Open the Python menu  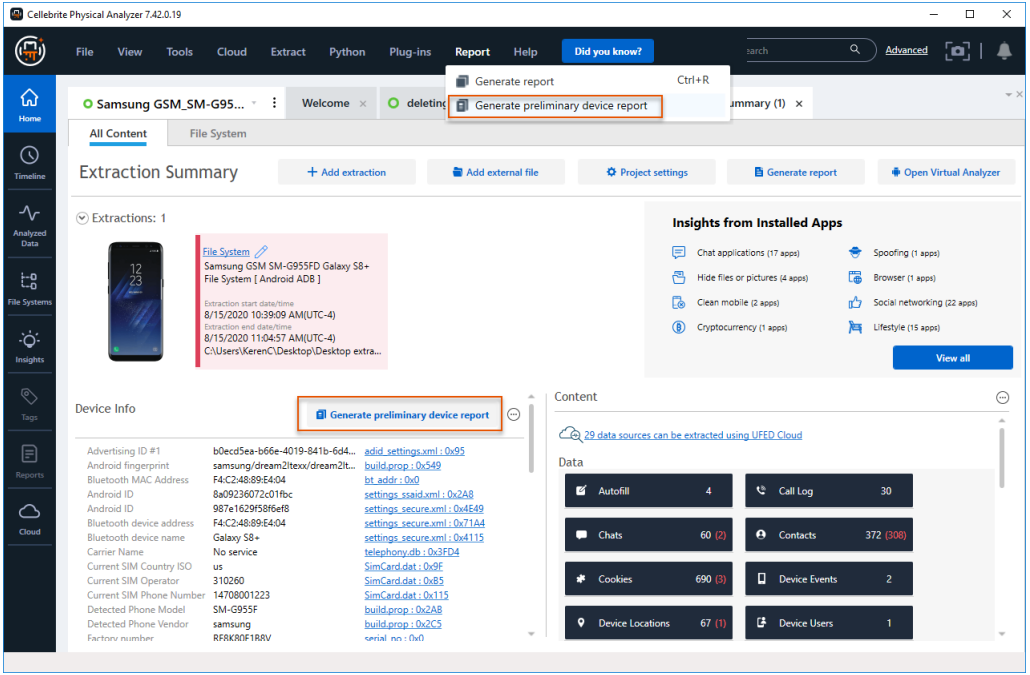pos(347,52)
